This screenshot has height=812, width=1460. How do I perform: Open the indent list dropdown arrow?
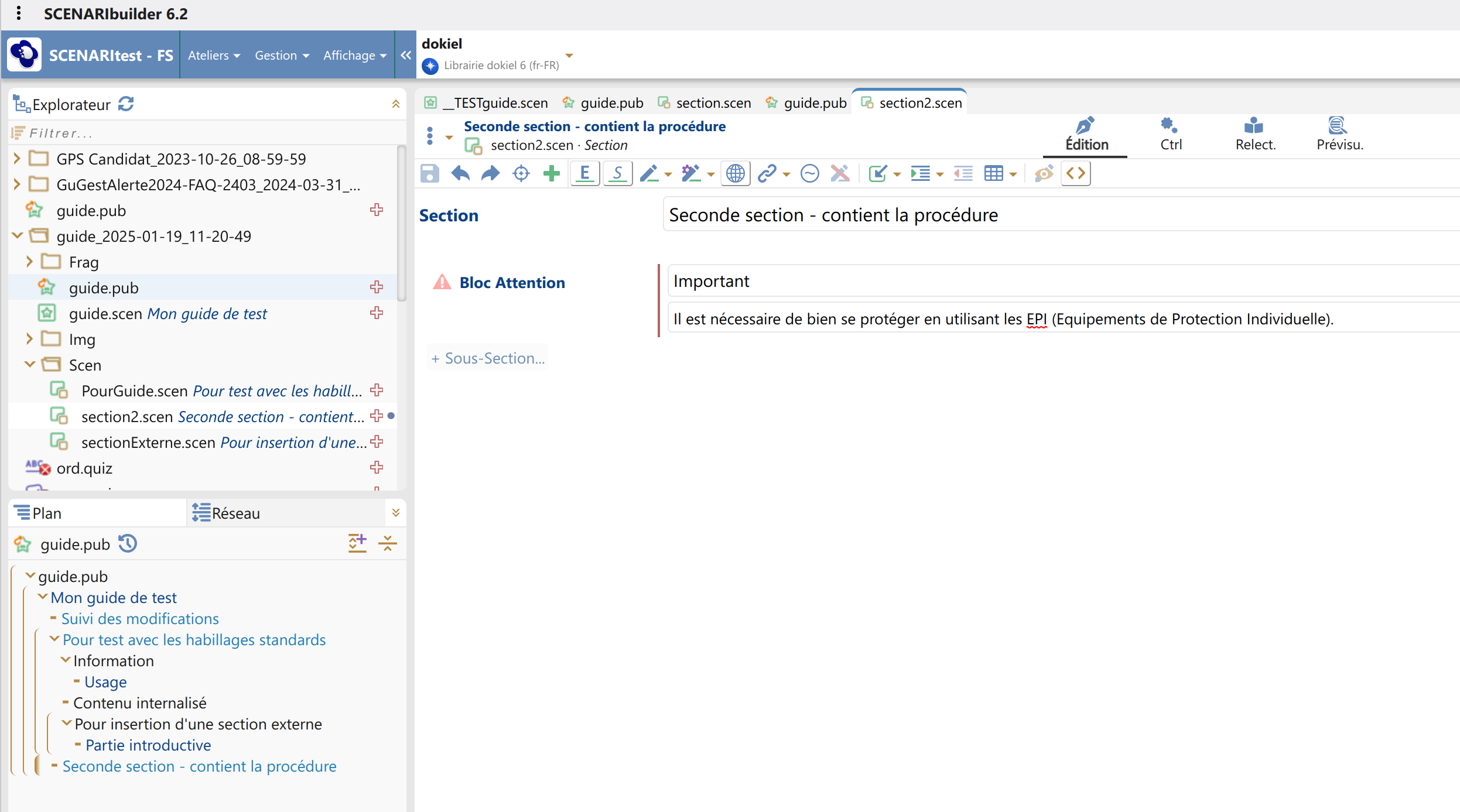click(x=939, y=175)
